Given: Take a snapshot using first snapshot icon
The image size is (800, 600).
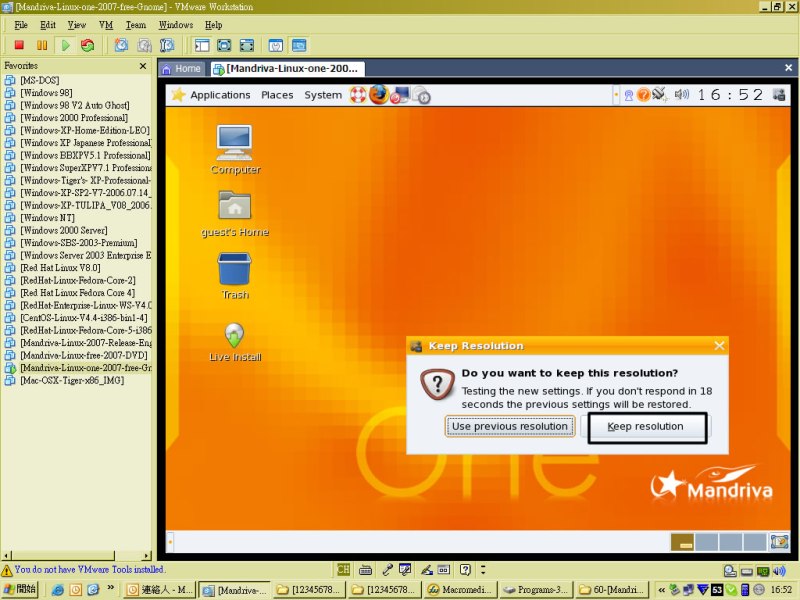Looking at the screenshot, I should pos(121,45).
